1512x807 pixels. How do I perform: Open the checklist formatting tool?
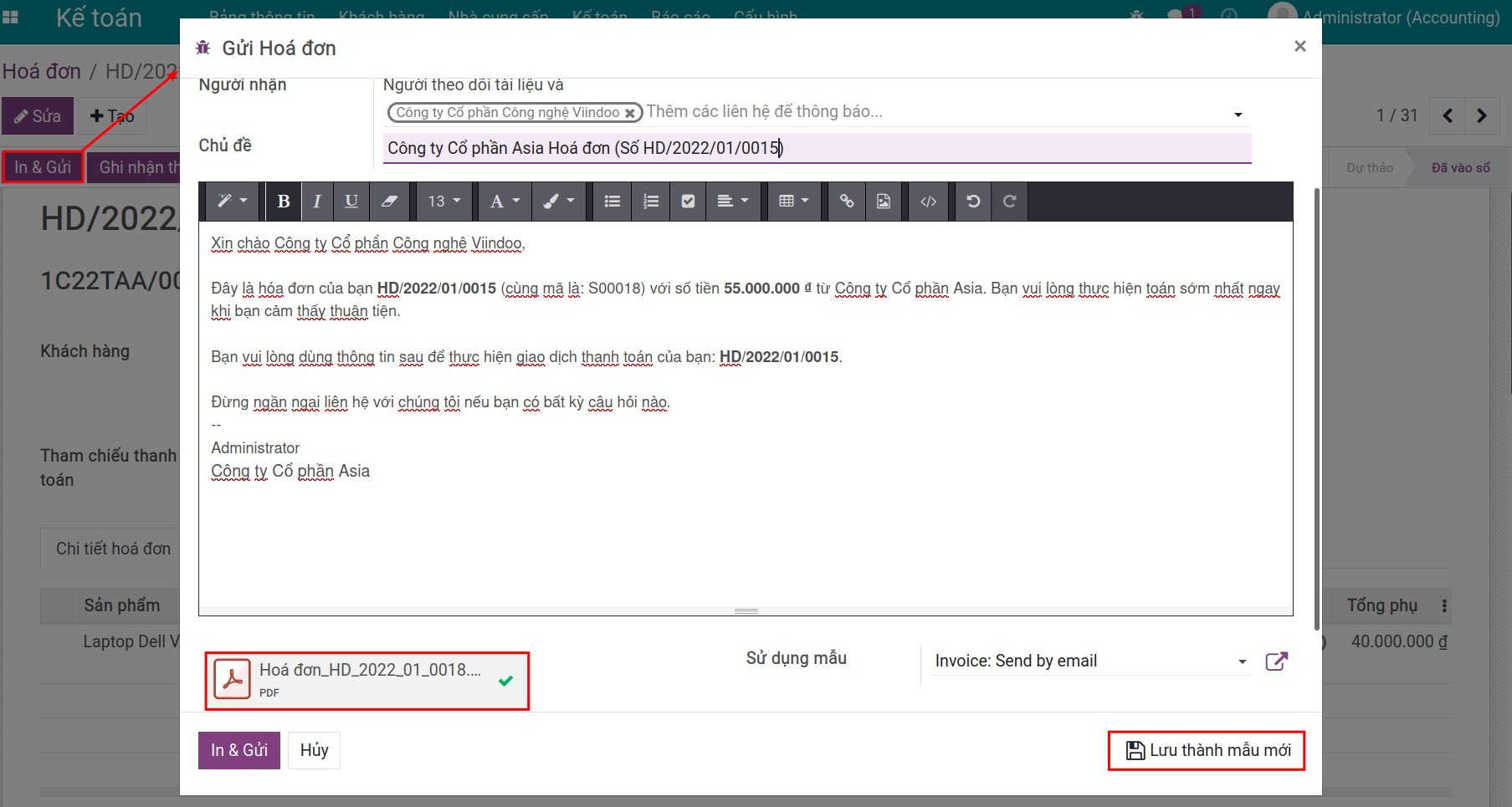[x=688, y=201]
